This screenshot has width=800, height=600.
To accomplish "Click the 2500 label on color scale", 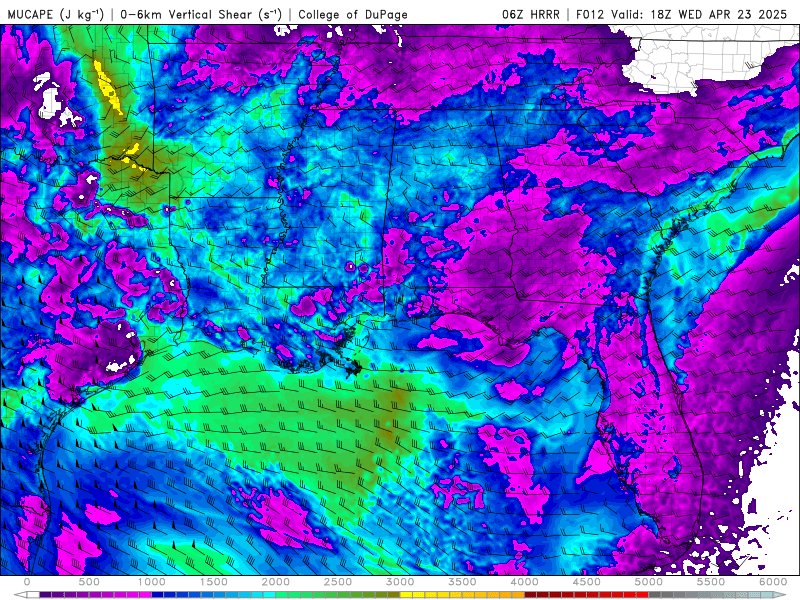I will (338, 582).
